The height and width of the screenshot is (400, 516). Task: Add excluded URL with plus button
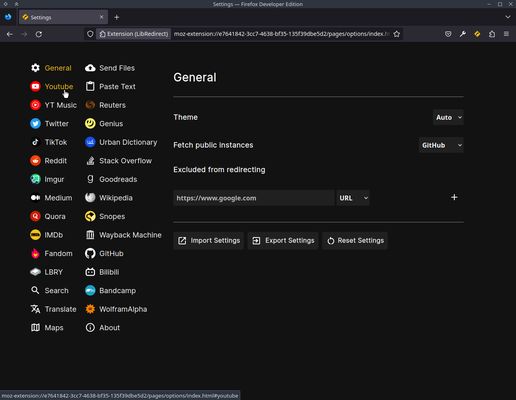pyautogui.click(x=454, y=197)
